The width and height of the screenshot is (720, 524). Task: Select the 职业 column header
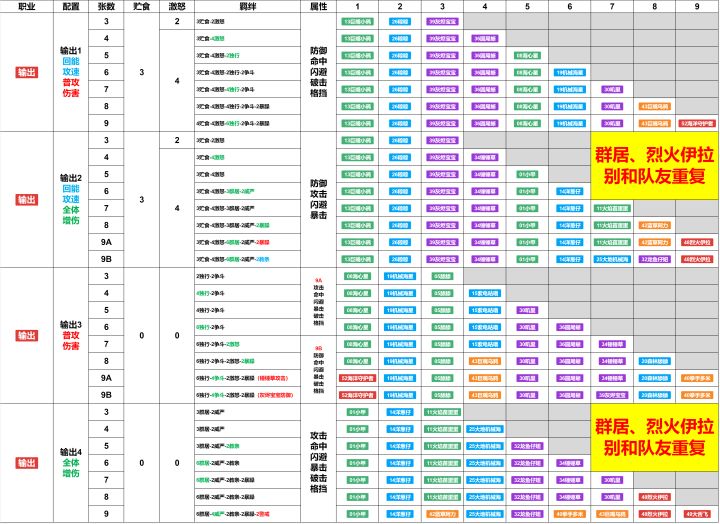pyautogui.click(x=26, y=6)
